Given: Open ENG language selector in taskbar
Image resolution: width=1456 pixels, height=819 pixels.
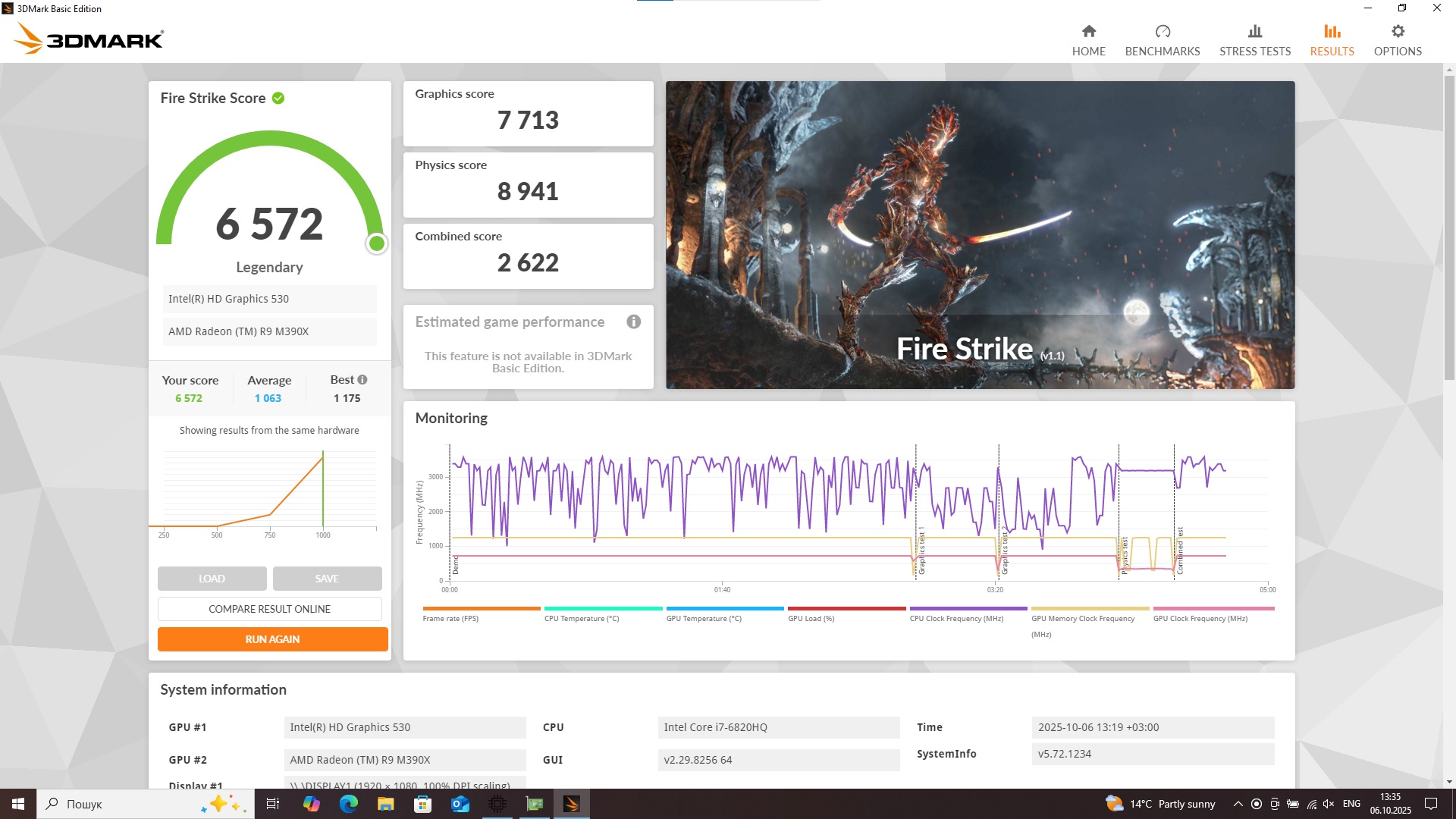Looking at the screenshot, I should coord(1351,804).
